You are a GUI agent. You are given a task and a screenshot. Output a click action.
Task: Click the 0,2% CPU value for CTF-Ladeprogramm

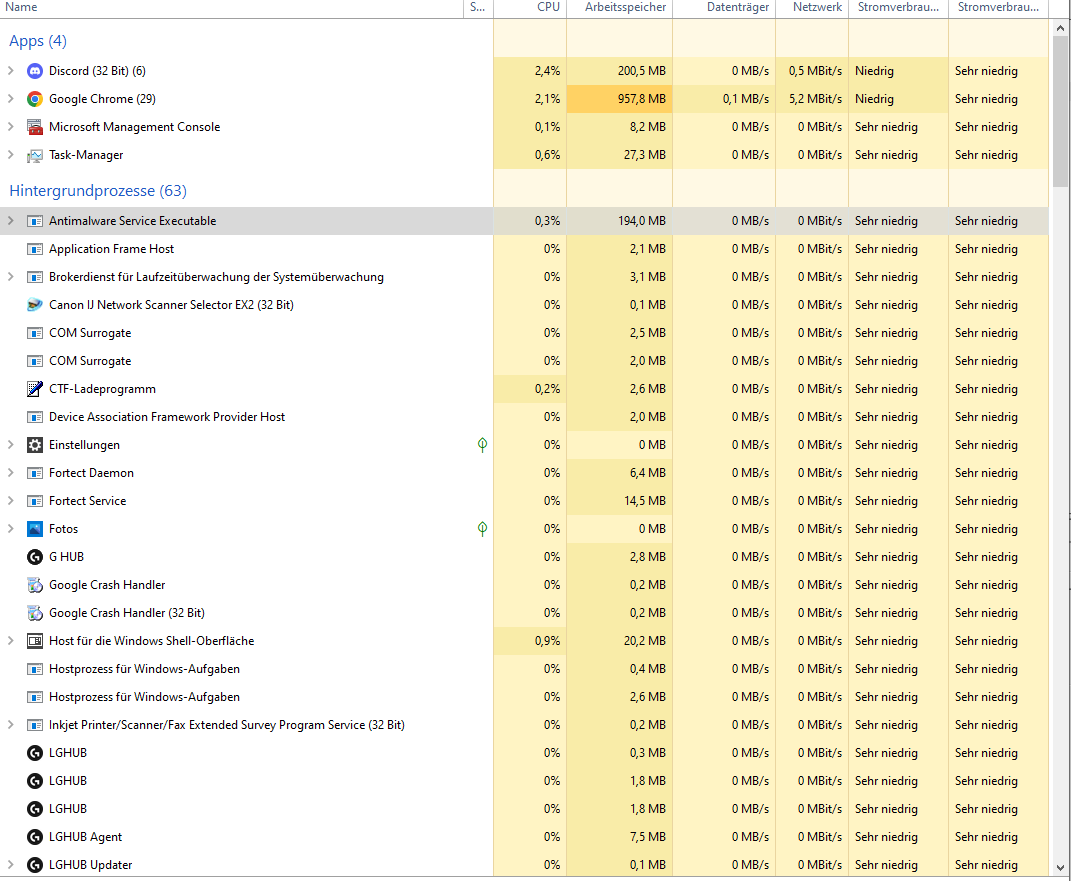tap(547, 389)
